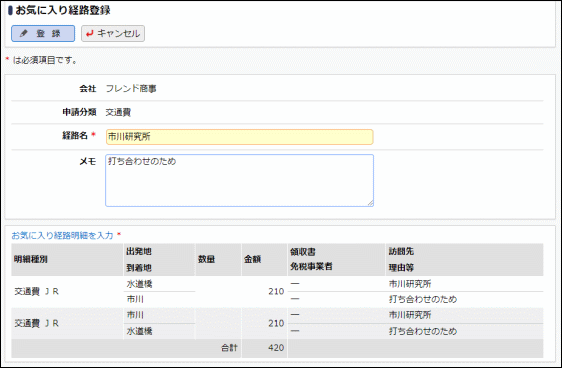Click second row 訪問先 市川研究所

[x=410, y=315]
